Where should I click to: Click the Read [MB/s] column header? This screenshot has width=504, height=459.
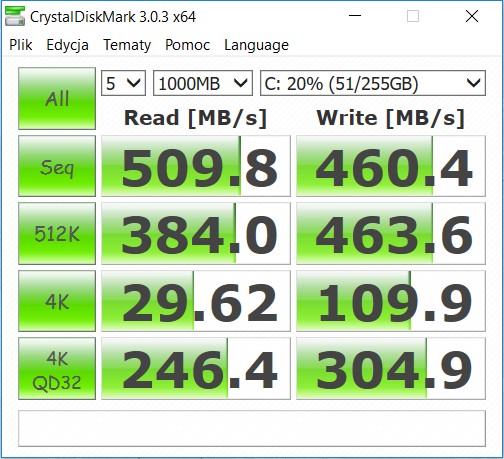click(195, 118)
